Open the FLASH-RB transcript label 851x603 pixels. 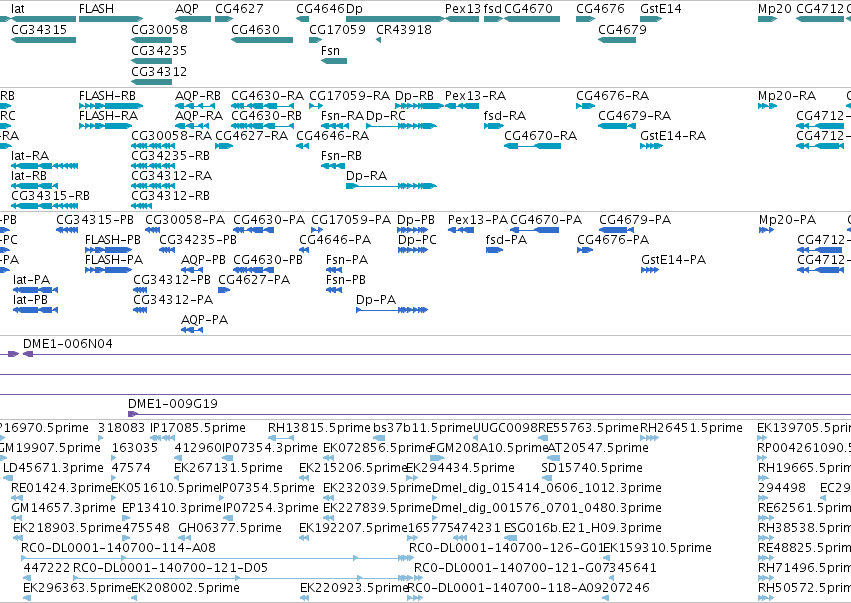coord(107,96)
